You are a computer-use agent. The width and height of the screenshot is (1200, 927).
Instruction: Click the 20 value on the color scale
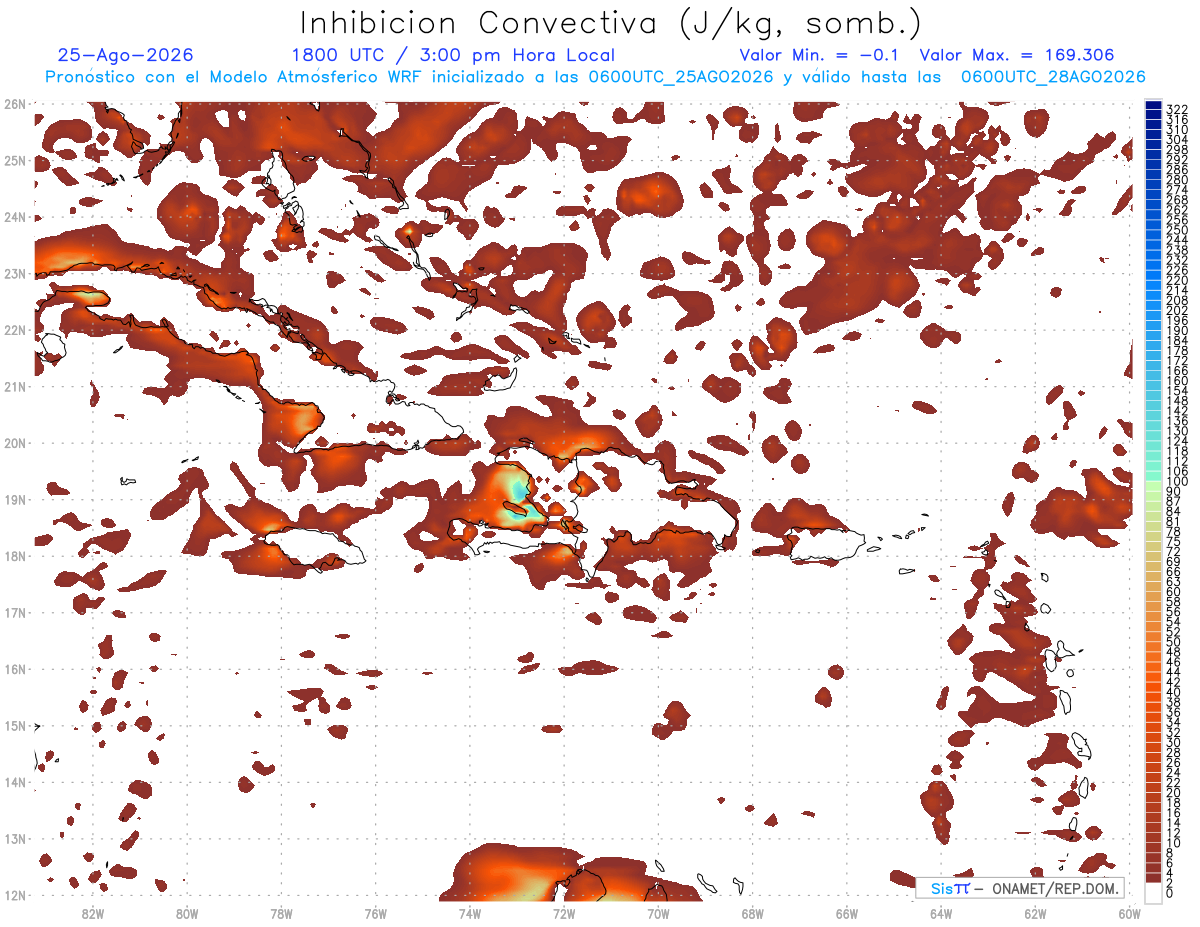tap(1174, 793)
